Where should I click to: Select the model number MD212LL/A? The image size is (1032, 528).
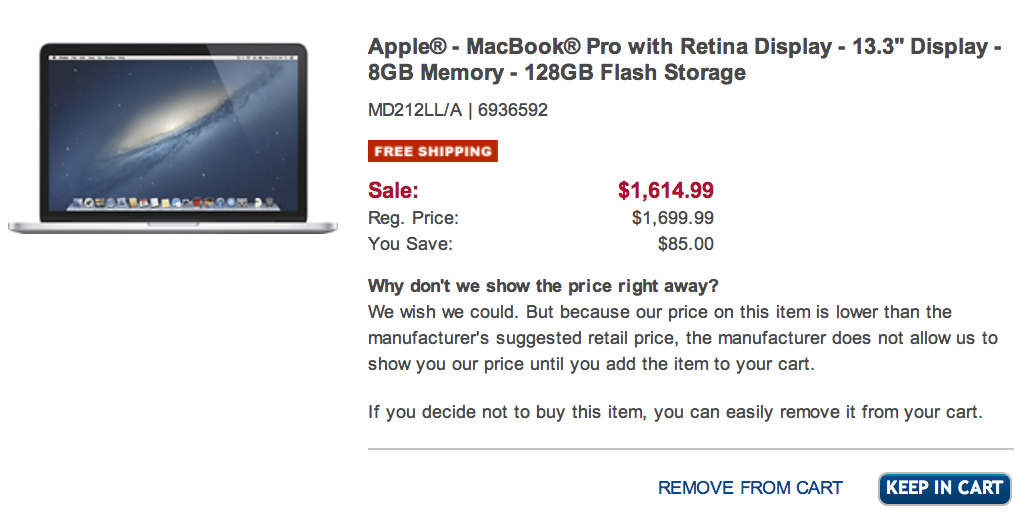tap(415, 110)
